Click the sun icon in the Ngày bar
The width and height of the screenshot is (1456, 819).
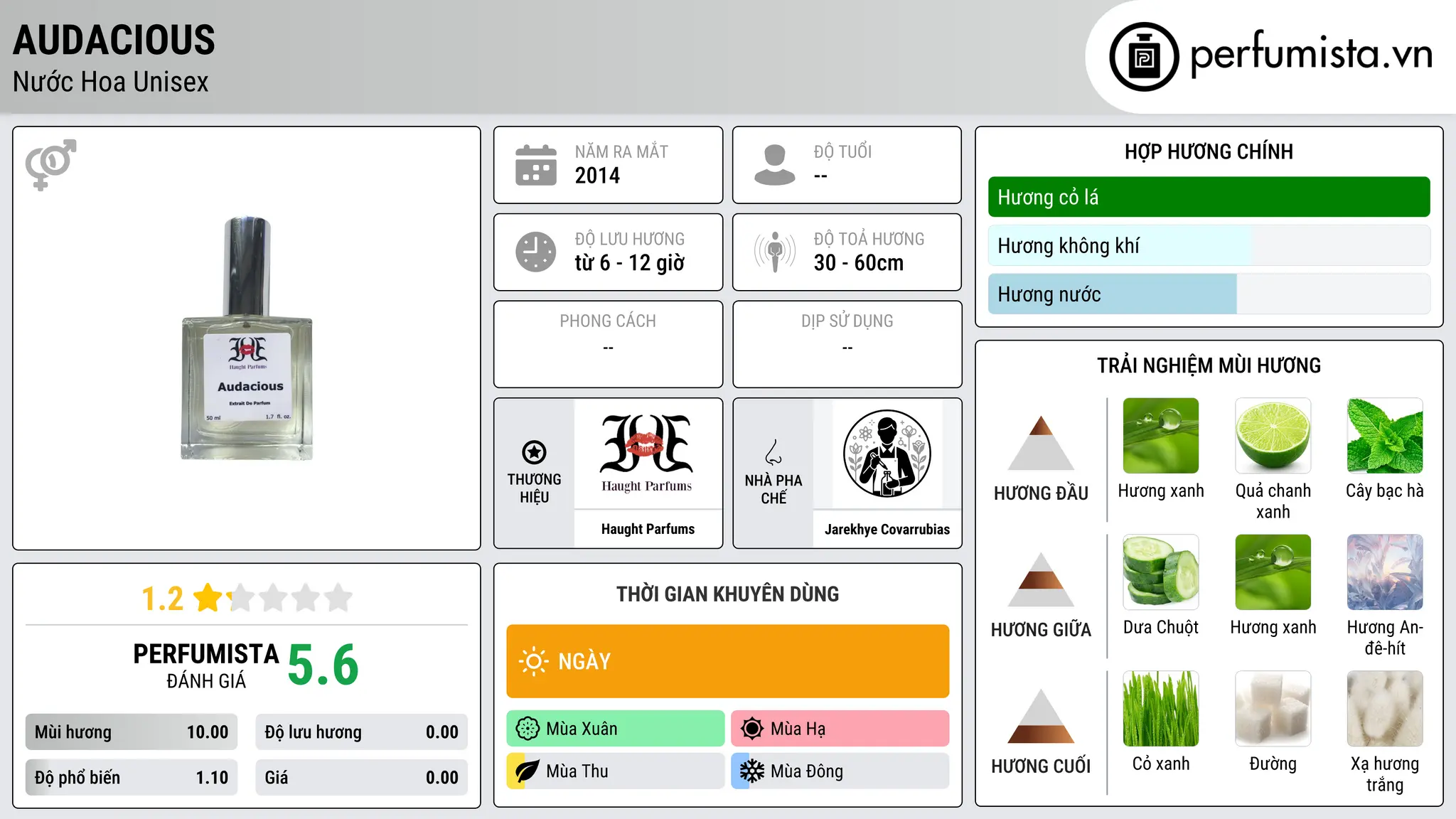point(534,661)
